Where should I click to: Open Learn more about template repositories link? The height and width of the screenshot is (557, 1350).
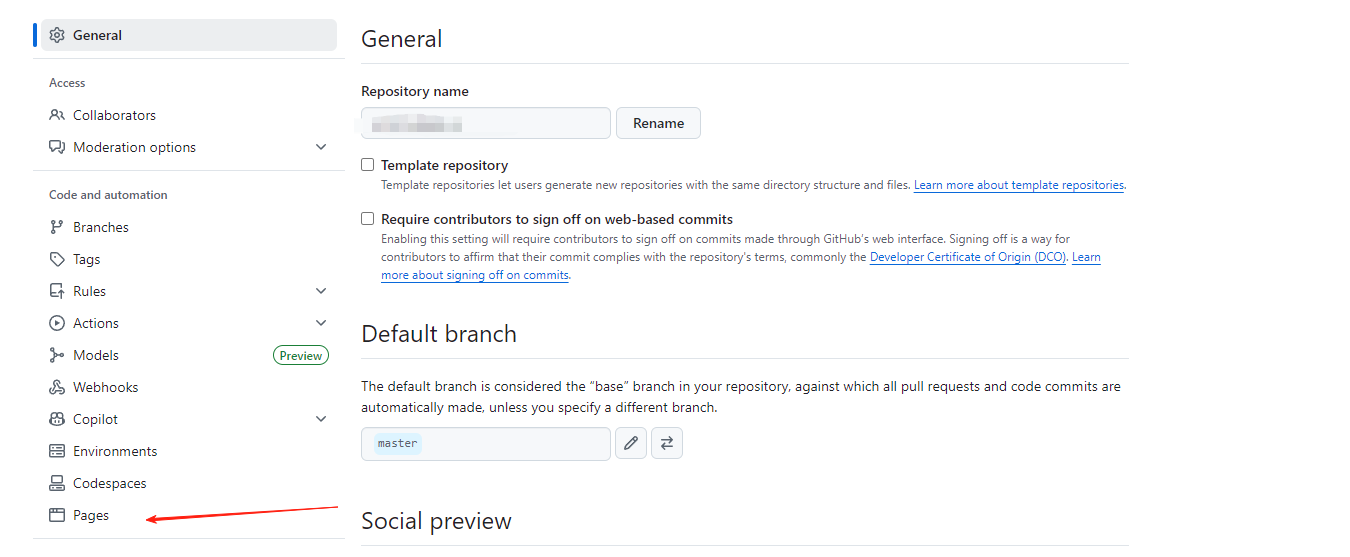1019,185
